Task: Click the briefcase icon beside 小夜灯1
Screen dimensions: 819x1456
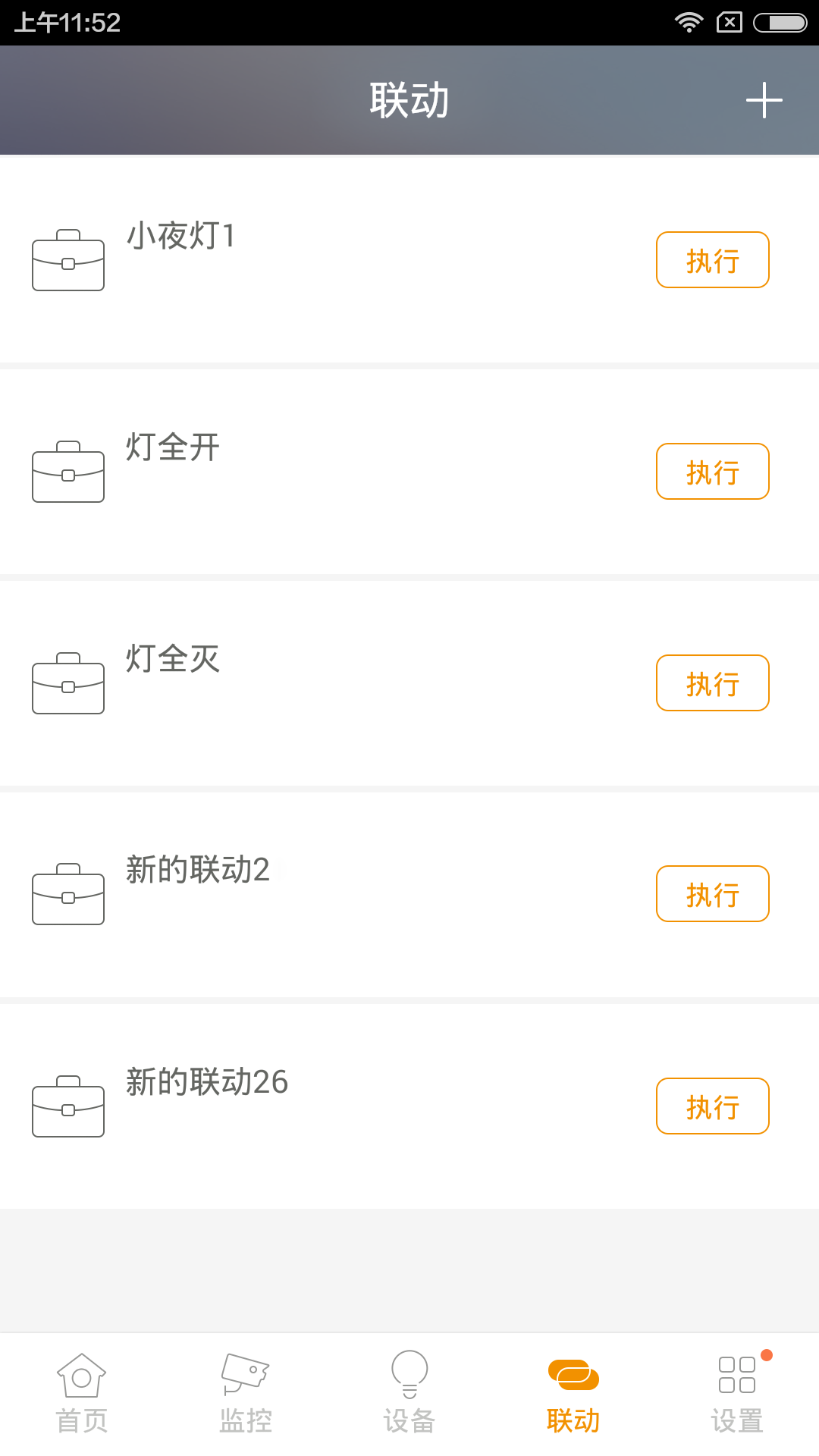Action: click(x=68, y=260)
